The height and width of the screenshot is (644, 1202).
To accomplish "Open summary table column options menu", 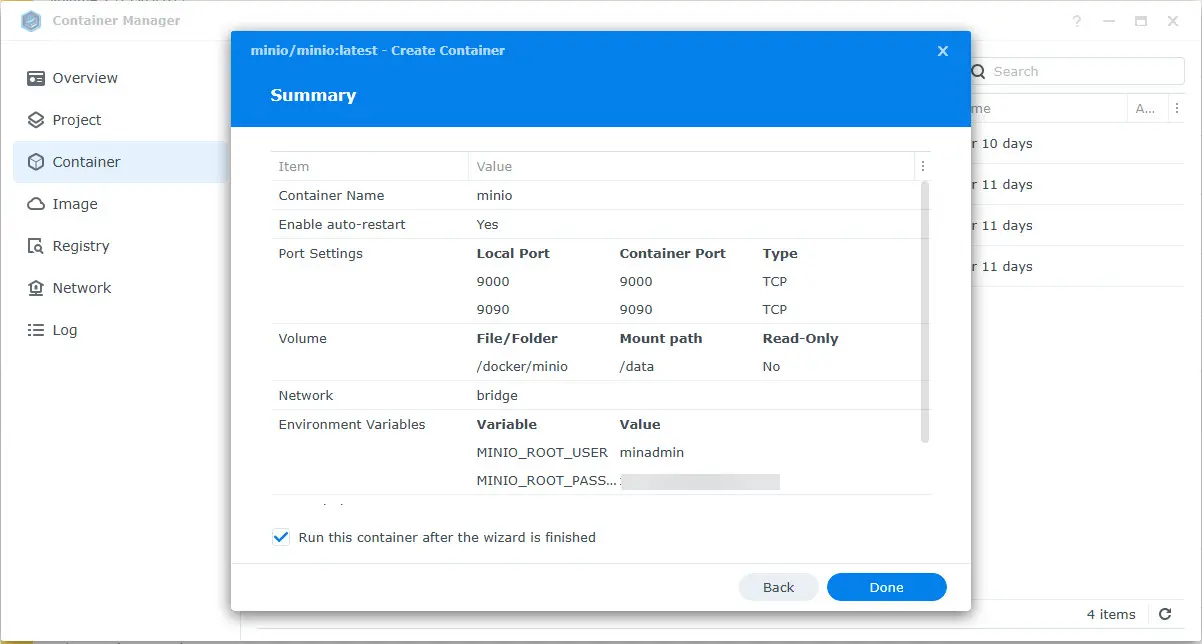I will (x=922, y=166).
